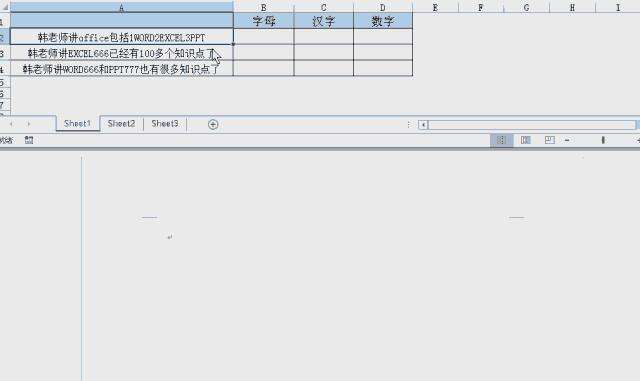The width and height of the screenshot is (640, 381).
Task: Select column A header
Action: 122,7
